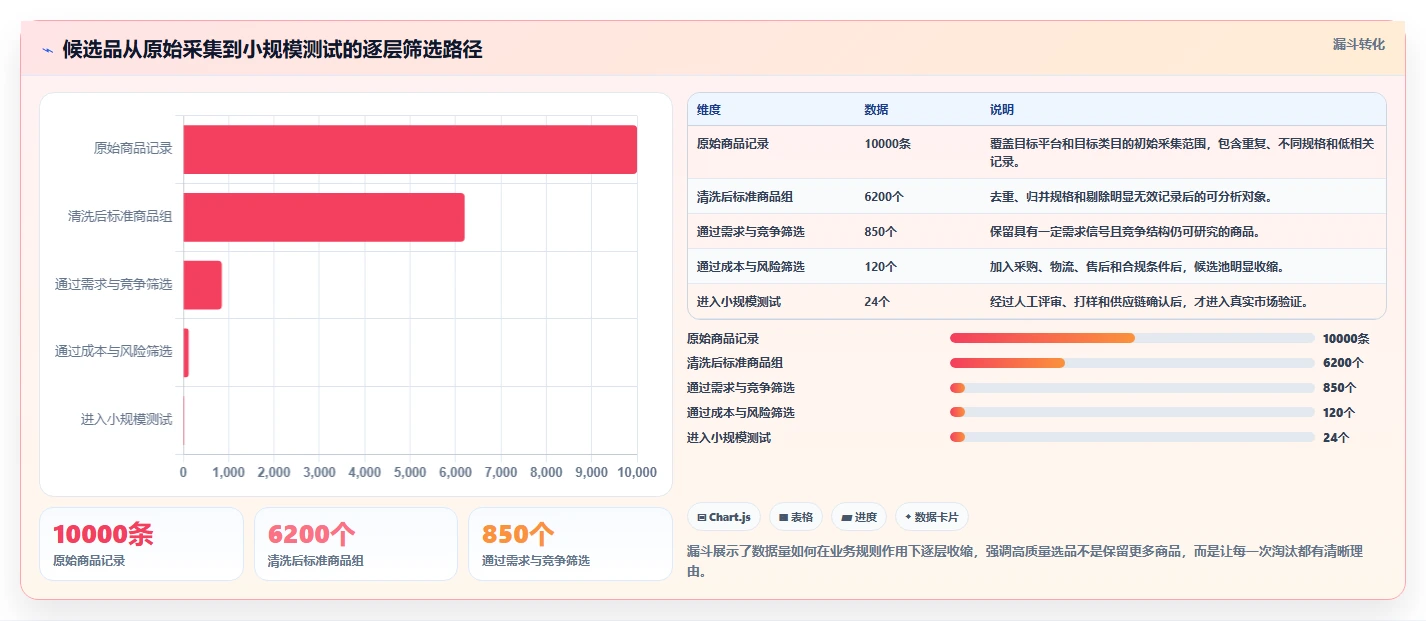Click the 漏斗转化 tag label

pyautogui.click(x=1359, y=44)
